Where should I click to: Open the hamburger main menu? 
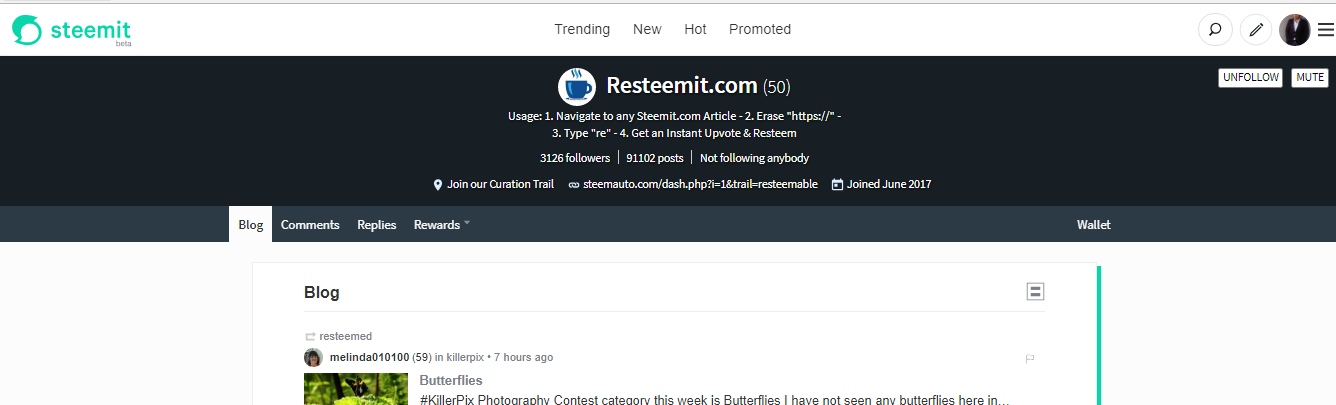(x=1325, y=30)
